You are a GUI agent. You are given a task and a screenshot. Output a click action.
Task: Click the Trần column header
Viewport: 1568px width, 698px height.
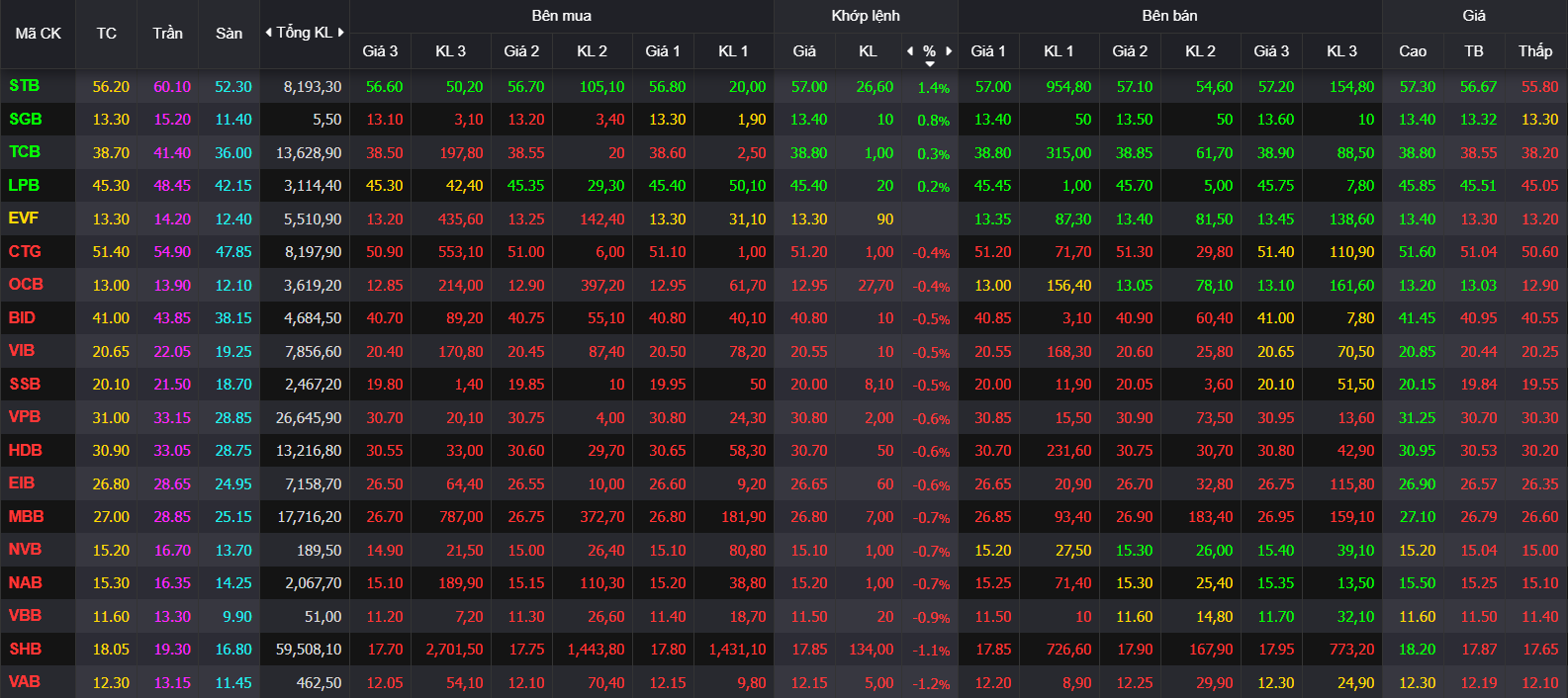(x=167, y=34)
